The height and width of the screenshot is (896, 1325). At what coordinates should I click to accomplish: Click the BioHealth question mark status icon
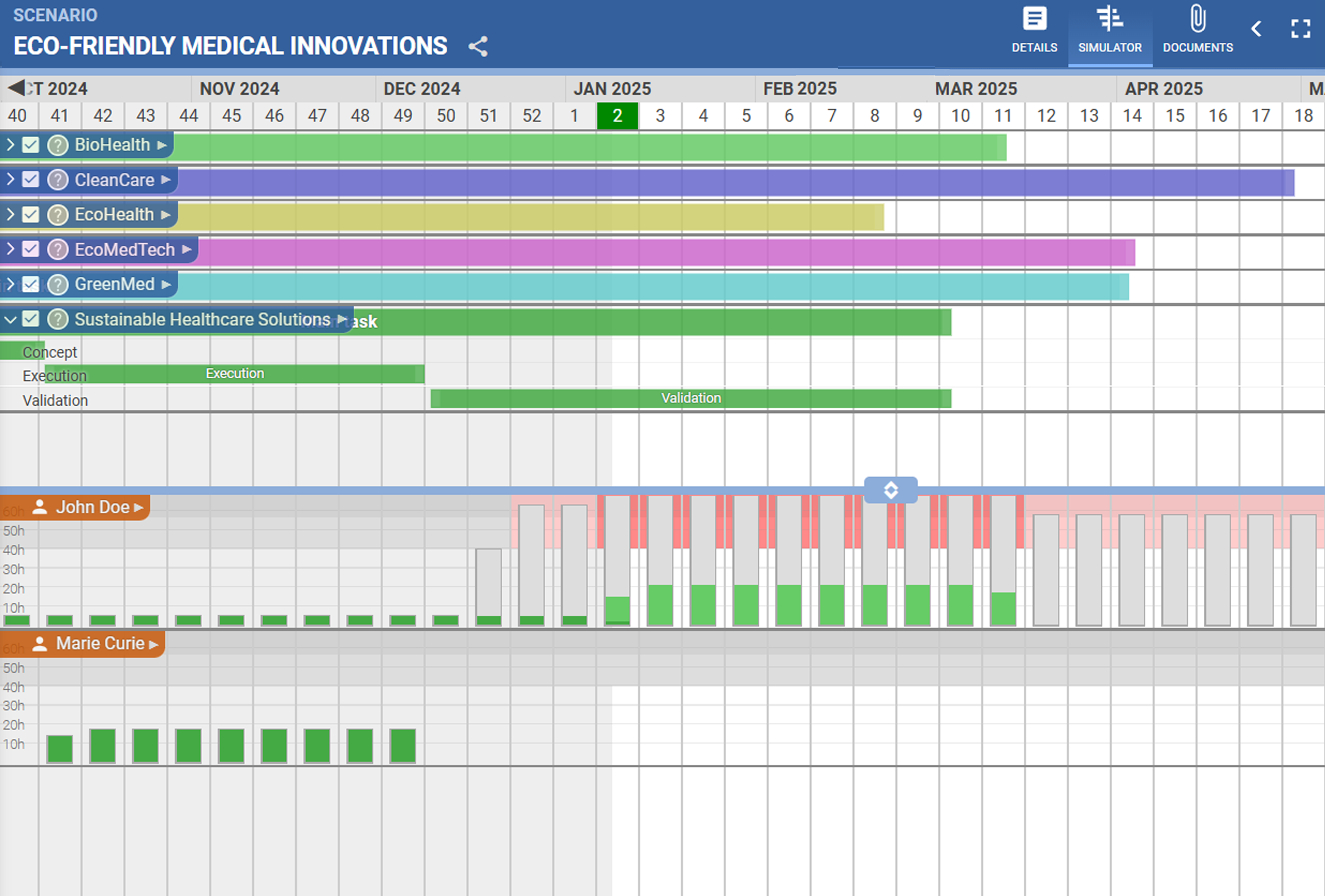[x=58, y=145]
